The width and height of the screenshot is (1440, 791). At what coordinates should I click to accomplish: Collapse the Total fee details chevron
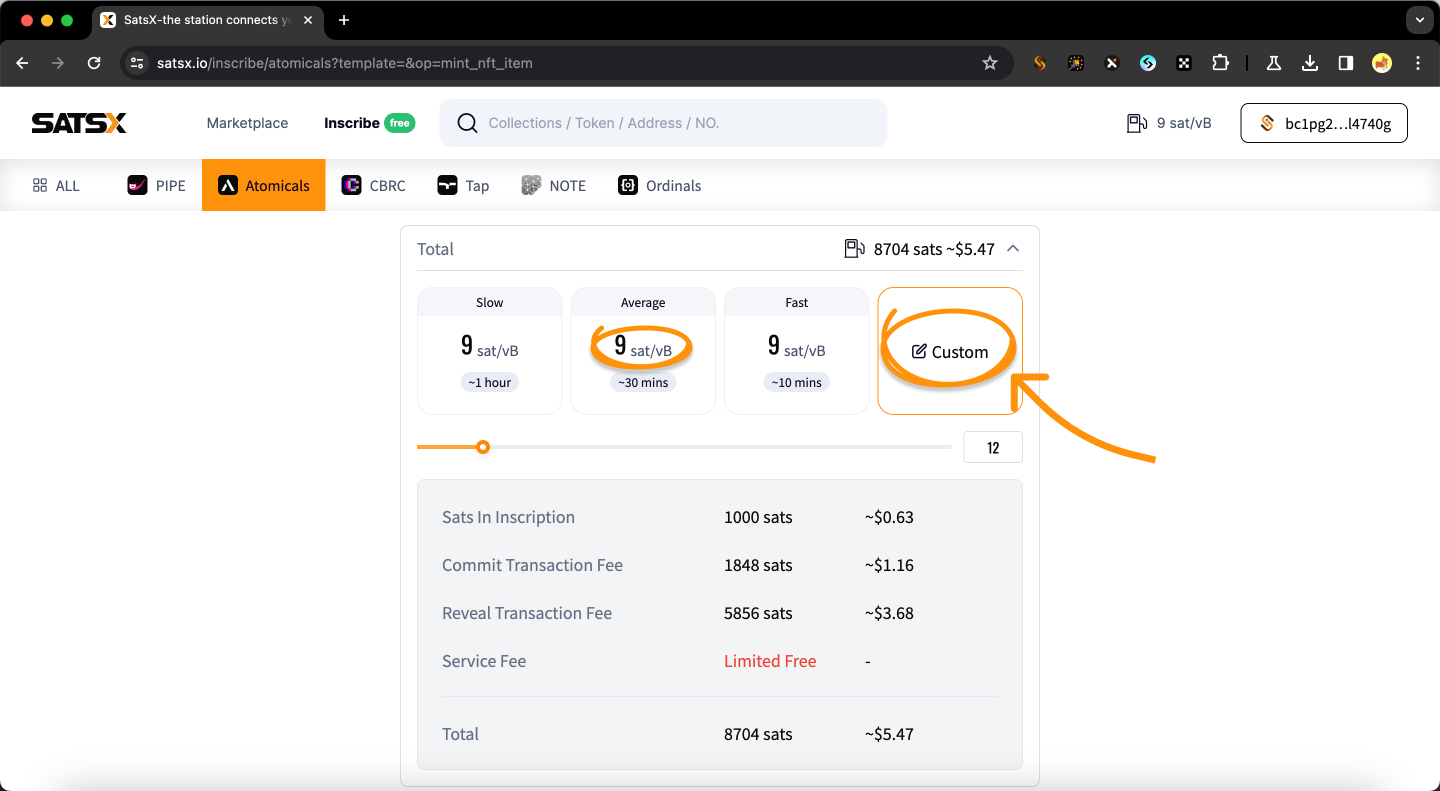[x=1013, y=249]
